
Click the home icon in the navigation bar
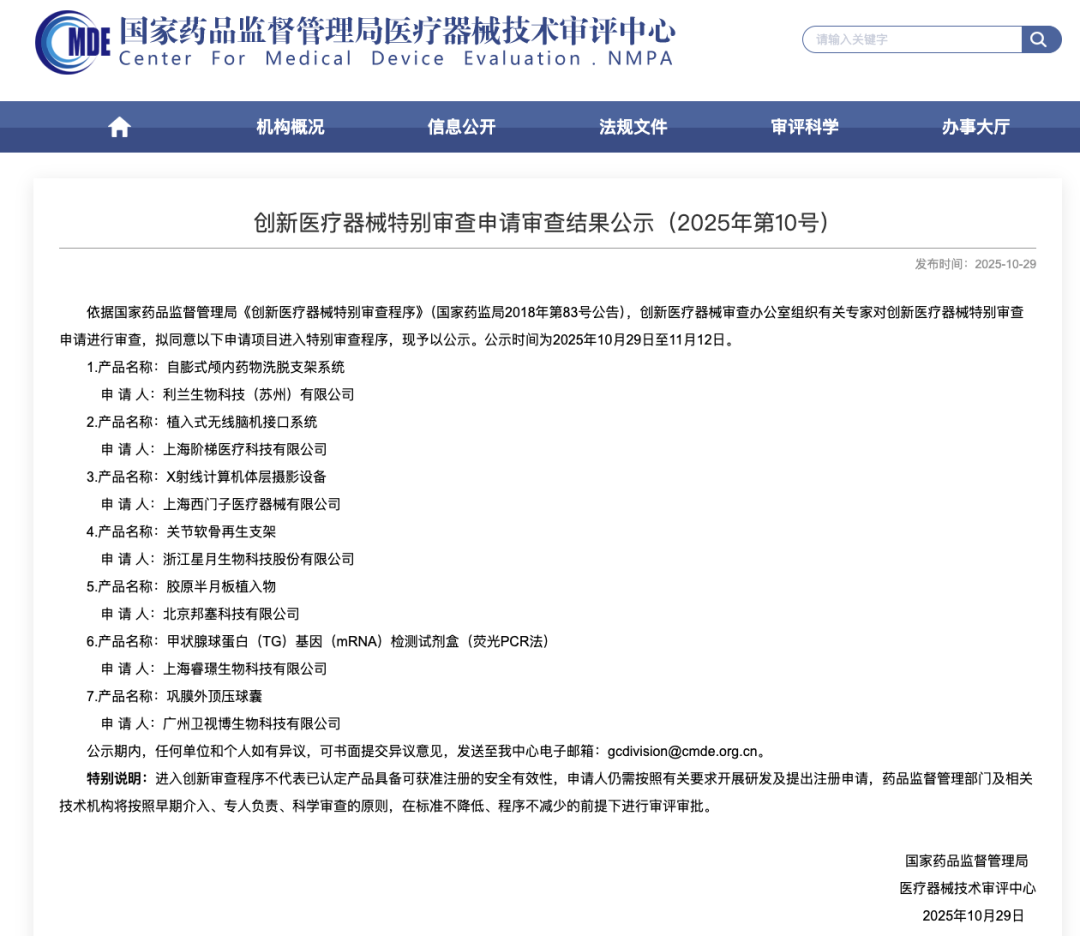coord(118,126)
